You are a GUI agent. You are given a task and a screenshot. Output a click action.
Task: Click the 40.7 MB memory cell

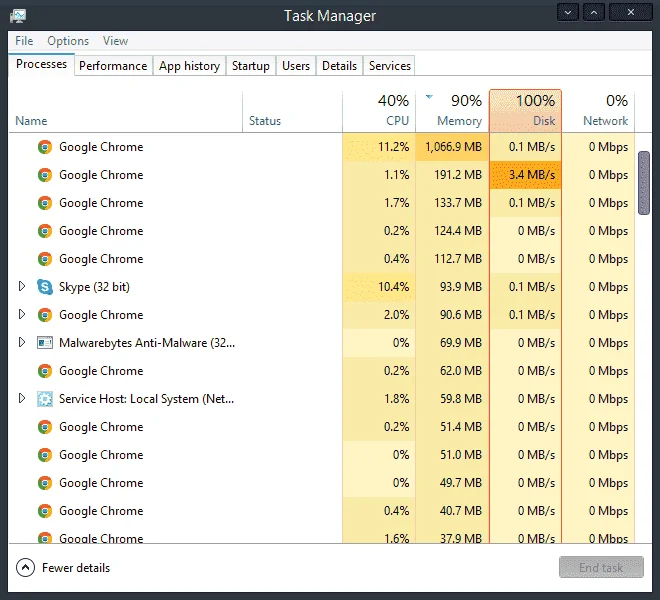point(452,511)
